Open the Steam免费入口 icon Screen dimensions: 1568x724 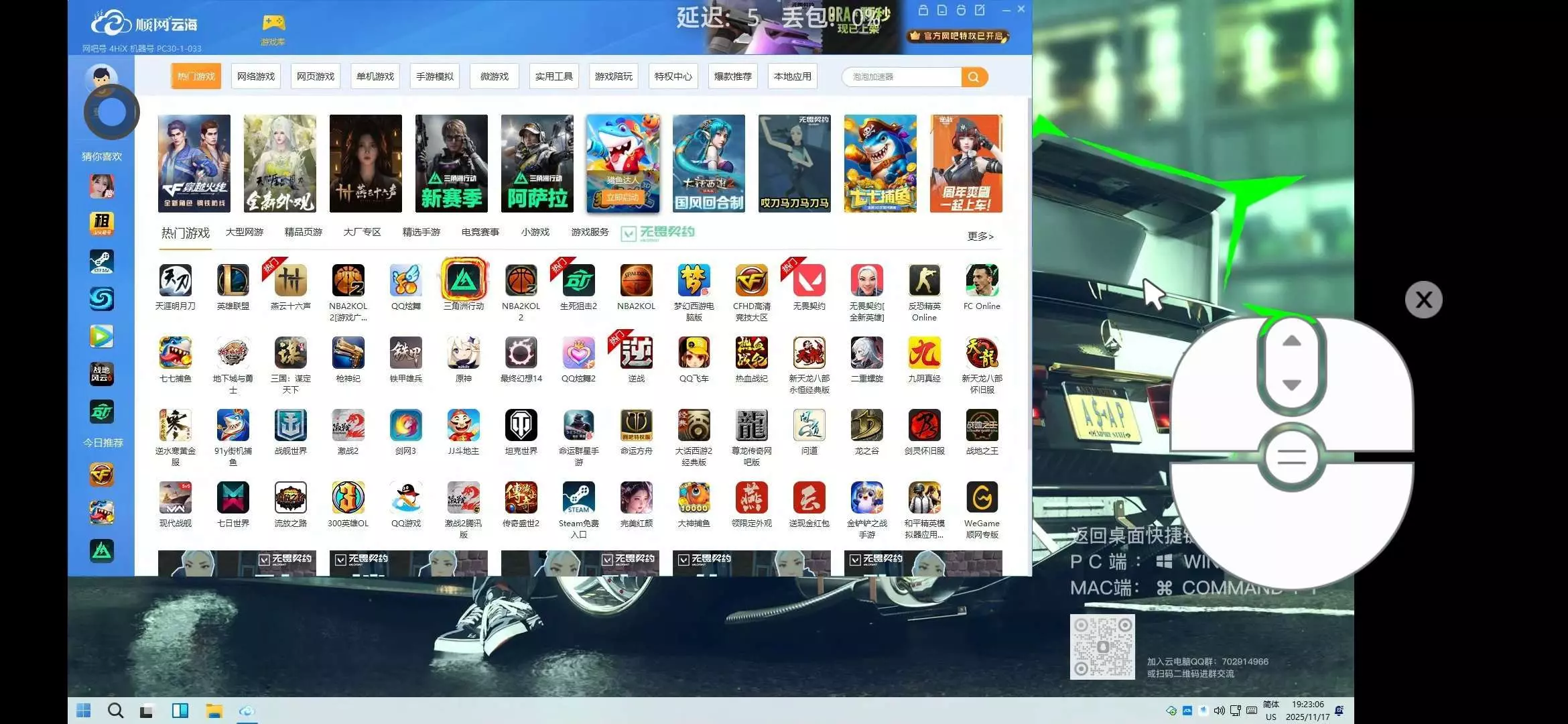tap(578, 498)
